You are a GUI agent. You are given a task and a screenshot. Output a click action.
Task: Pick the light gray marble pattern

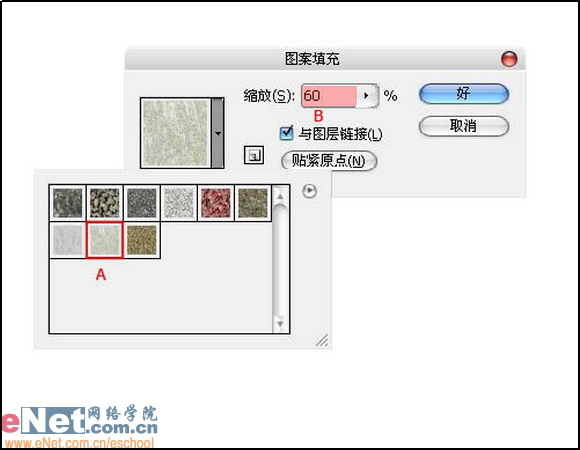(68, 240)
